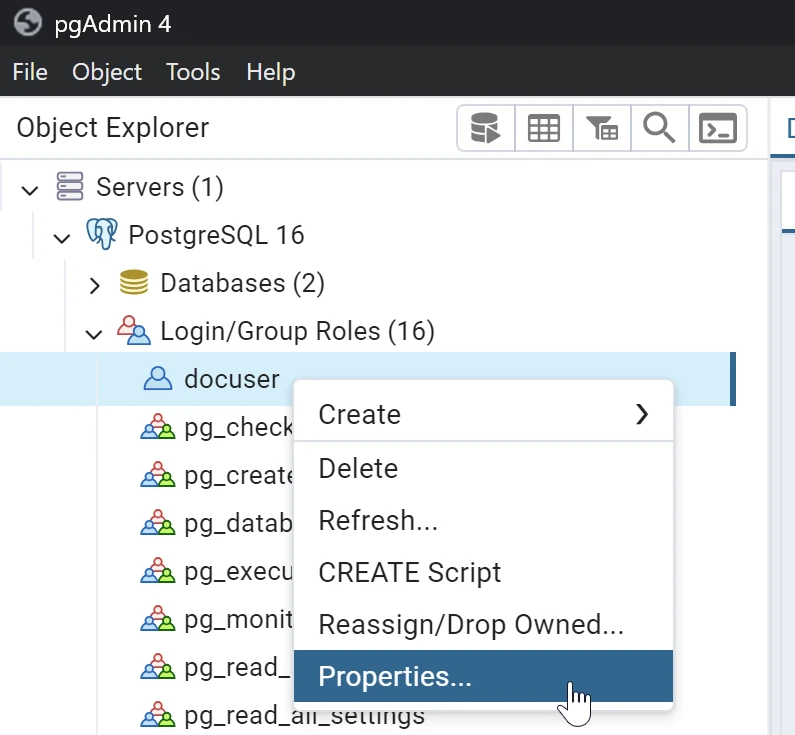Click the pgAdmin 4 globe logo

click(x=28, y=23)
